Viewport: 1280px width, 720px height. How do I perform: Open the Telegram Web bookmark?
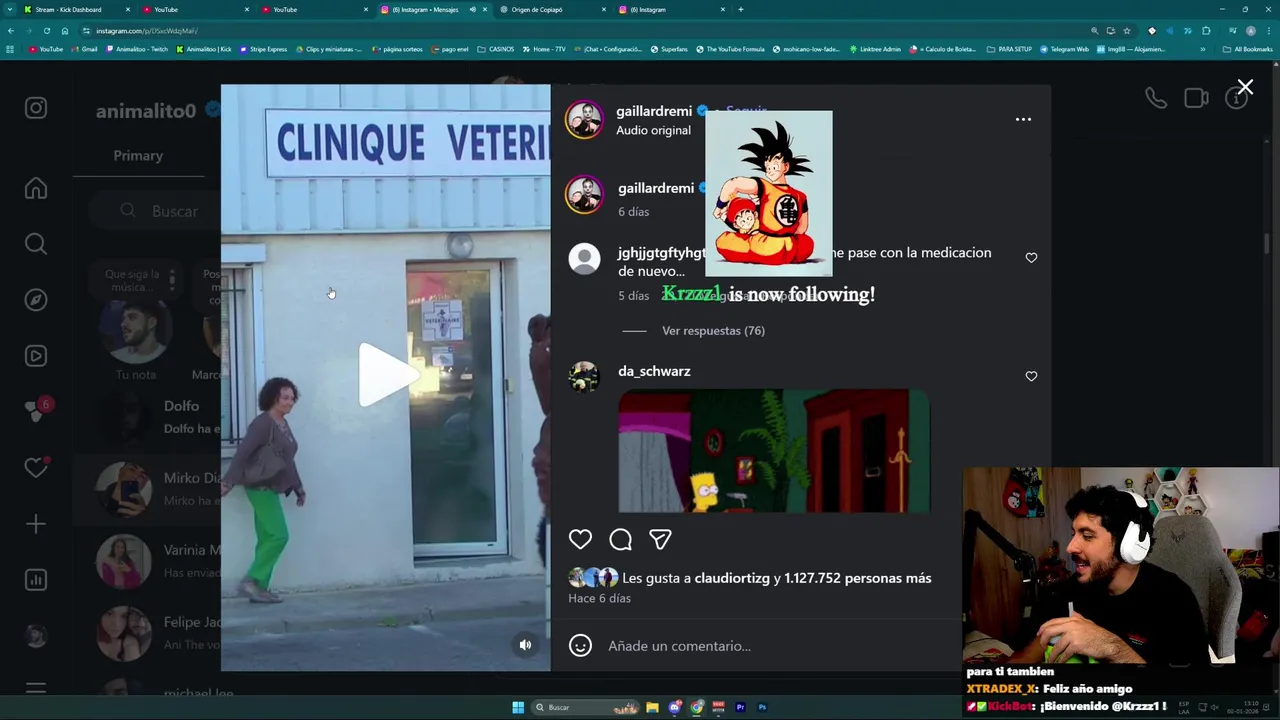(1064, 49)
